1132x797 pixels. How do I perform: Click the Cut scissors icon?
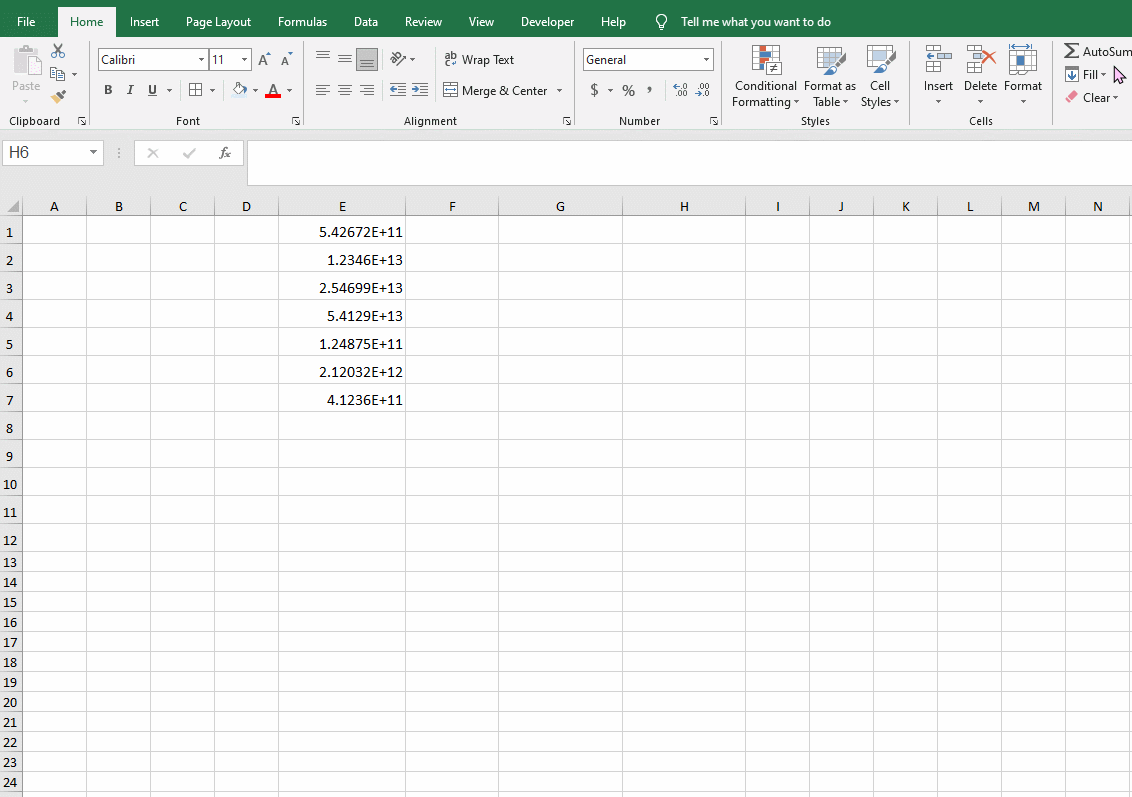coord(58,51)
